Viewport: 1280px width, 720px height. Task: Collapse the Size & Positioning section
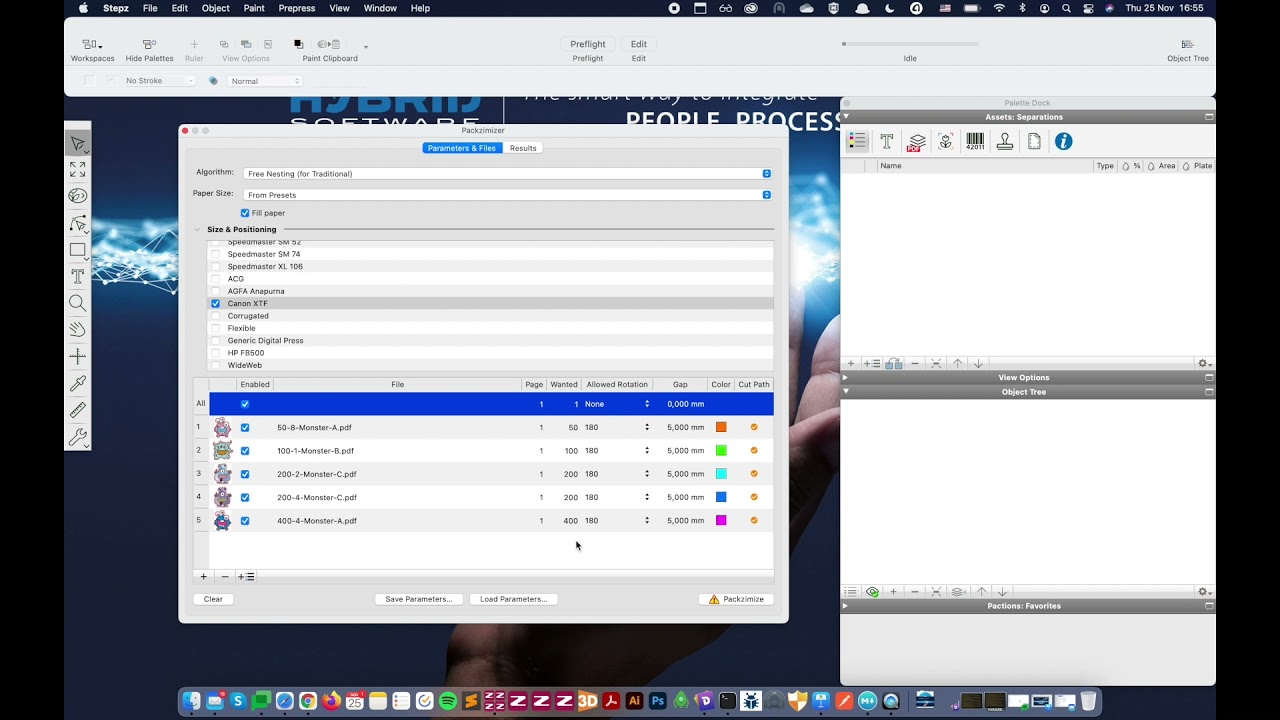(x=197, y=230)
